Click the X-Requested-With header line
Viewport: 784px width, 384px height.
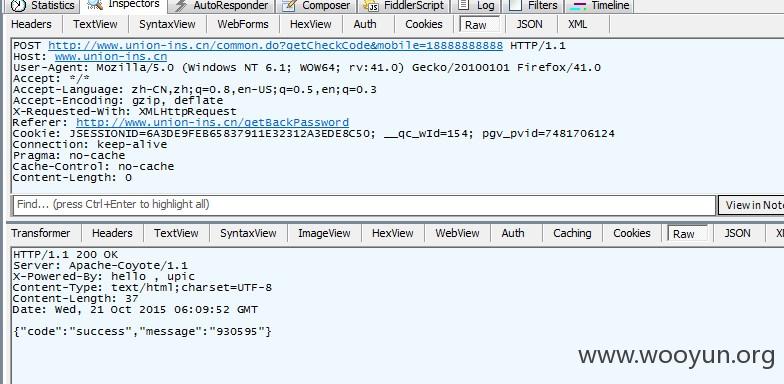125,112
